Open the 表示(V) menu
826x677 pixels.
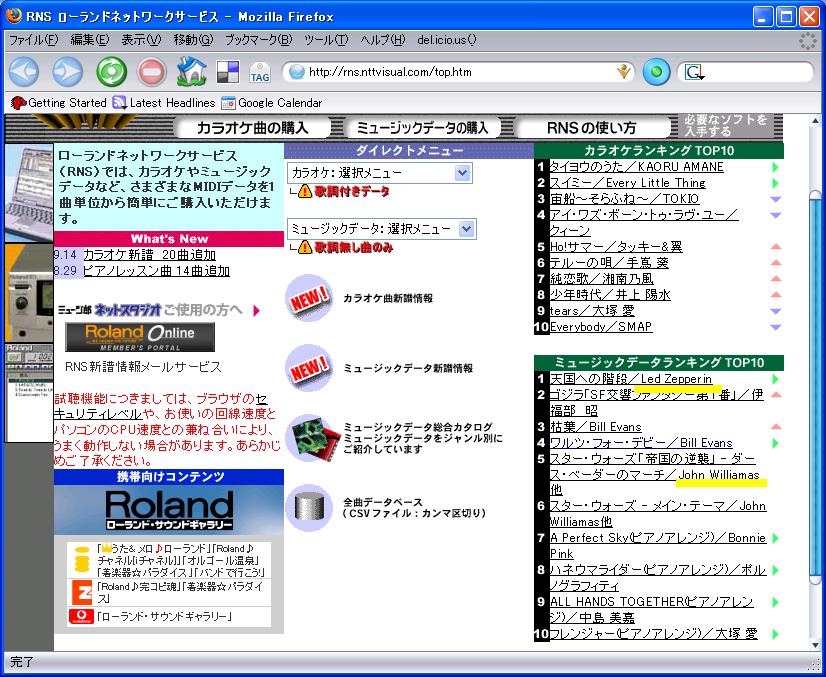(141, 40)
